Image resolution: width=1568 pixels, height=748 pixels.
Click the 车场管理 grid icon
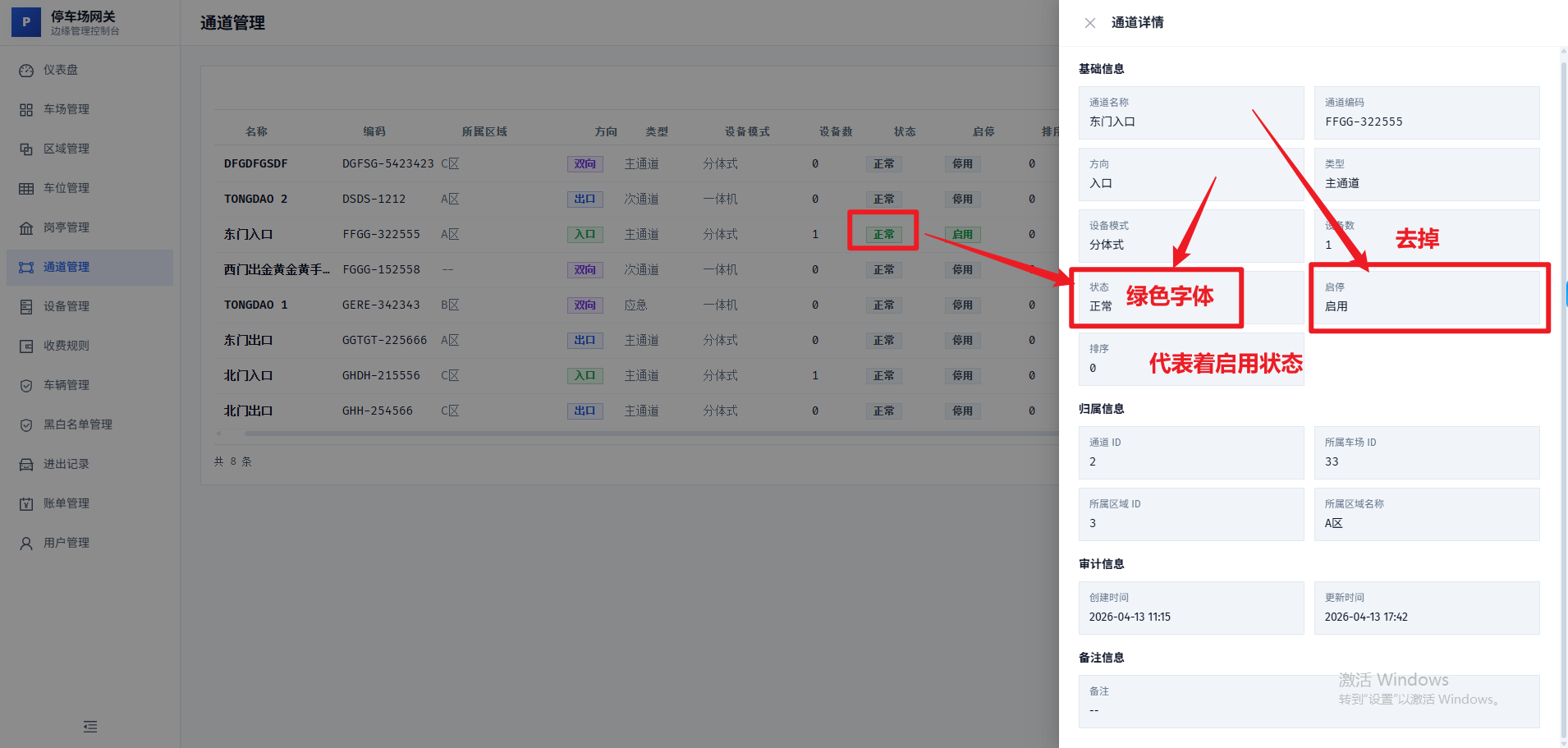pos(26,110)
